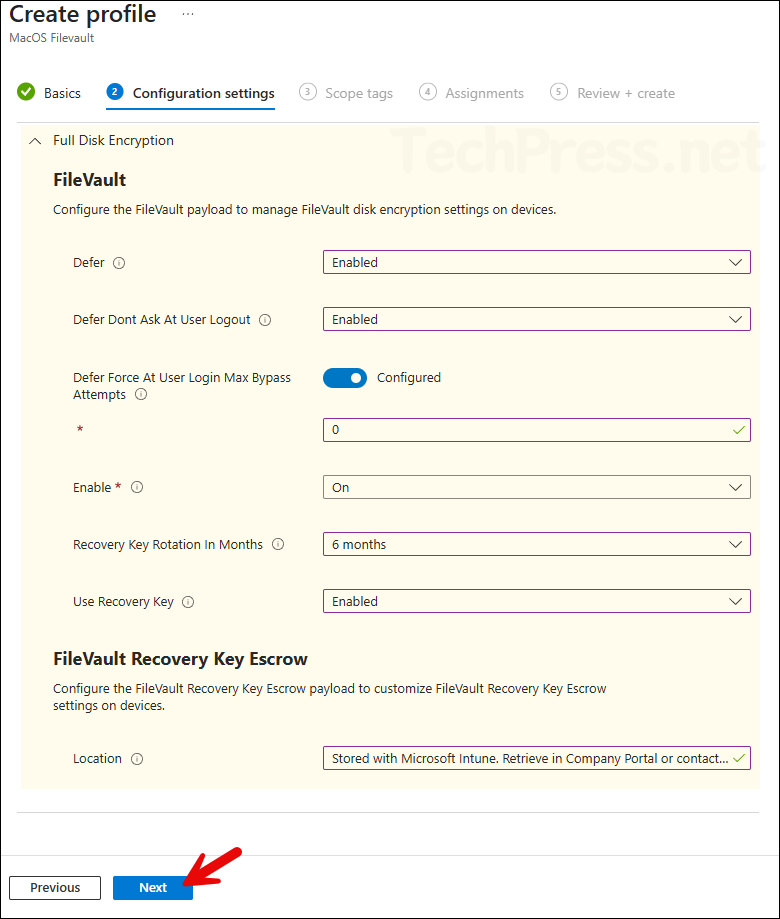The image size is (780, 919).
Task: Click info icon for Recovery Key Rotation In Months
Action: pos(278,544)
